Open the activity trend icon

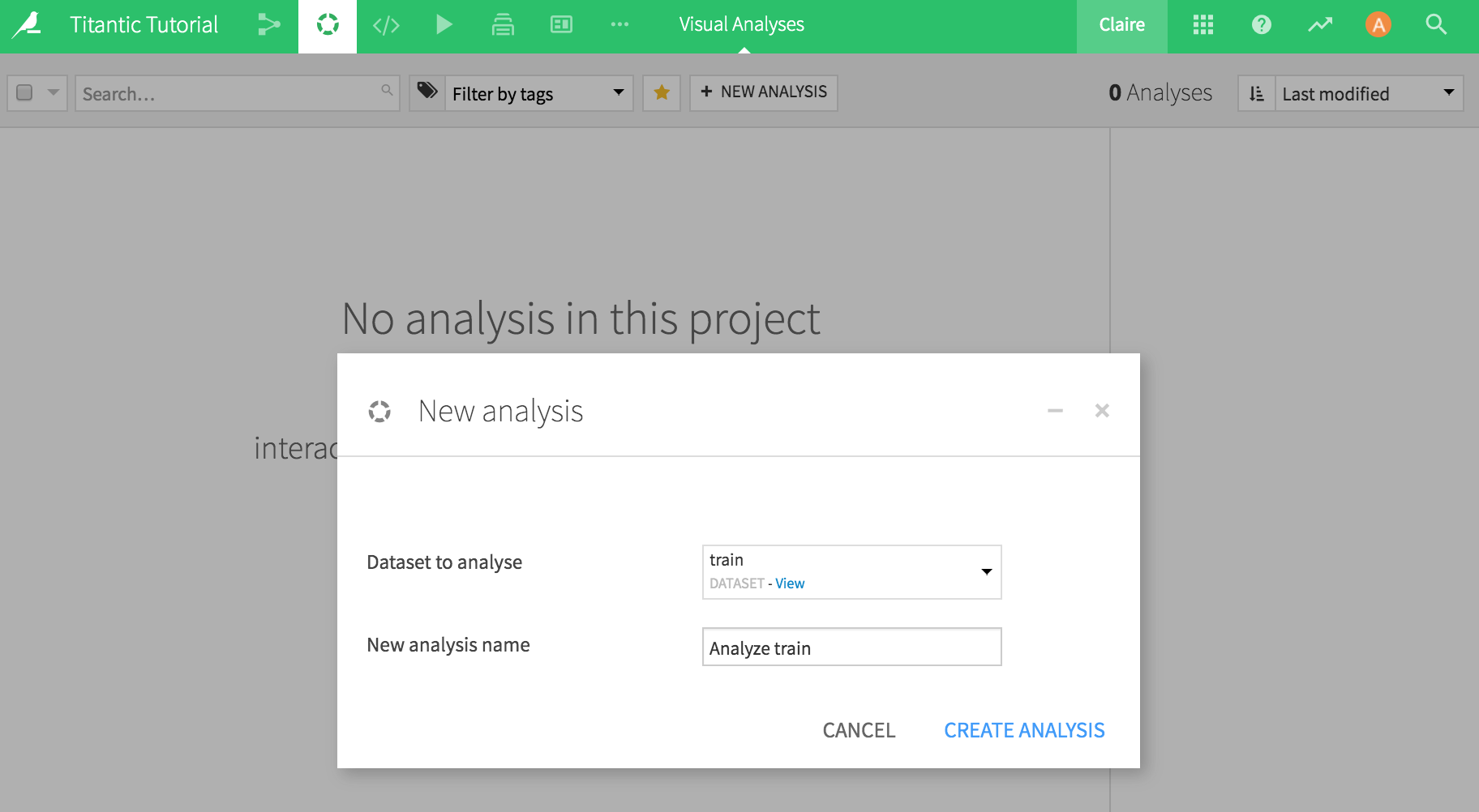point(1320,24)
